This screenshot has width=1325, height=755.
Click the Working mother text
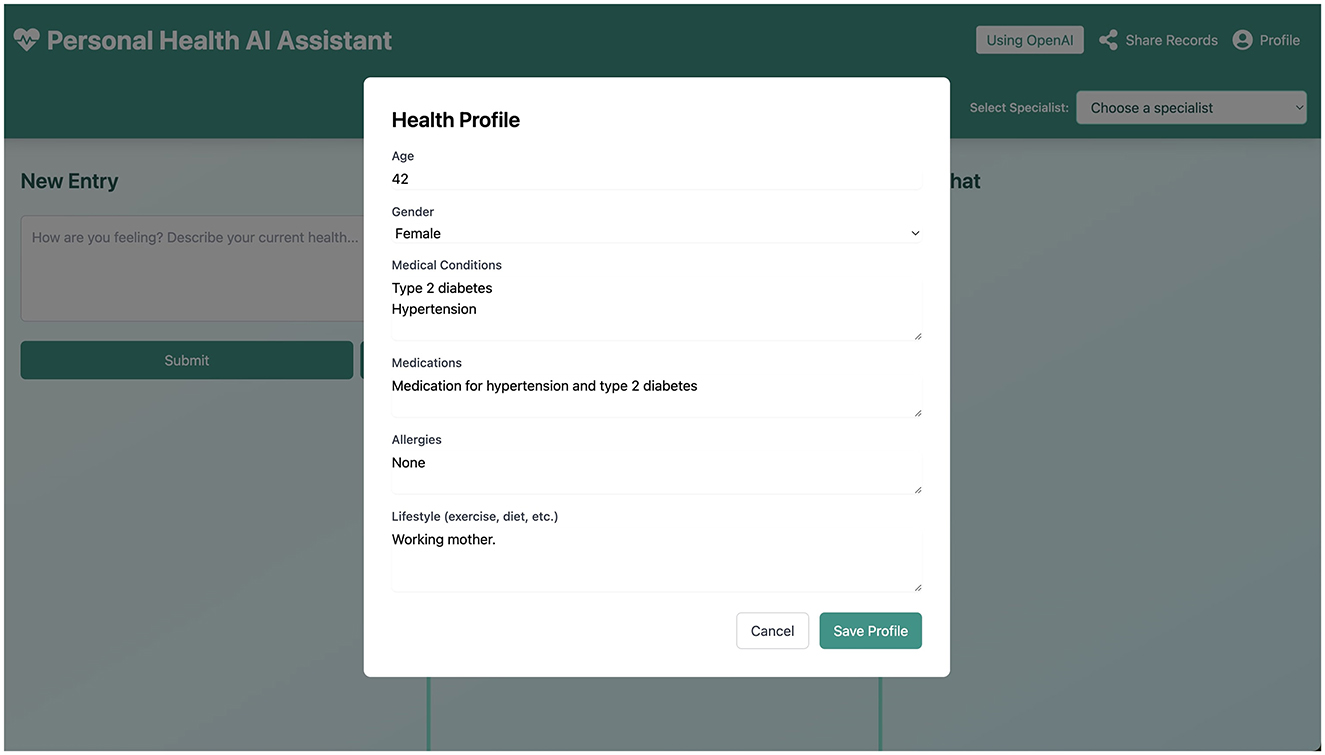tap(444, 539)
